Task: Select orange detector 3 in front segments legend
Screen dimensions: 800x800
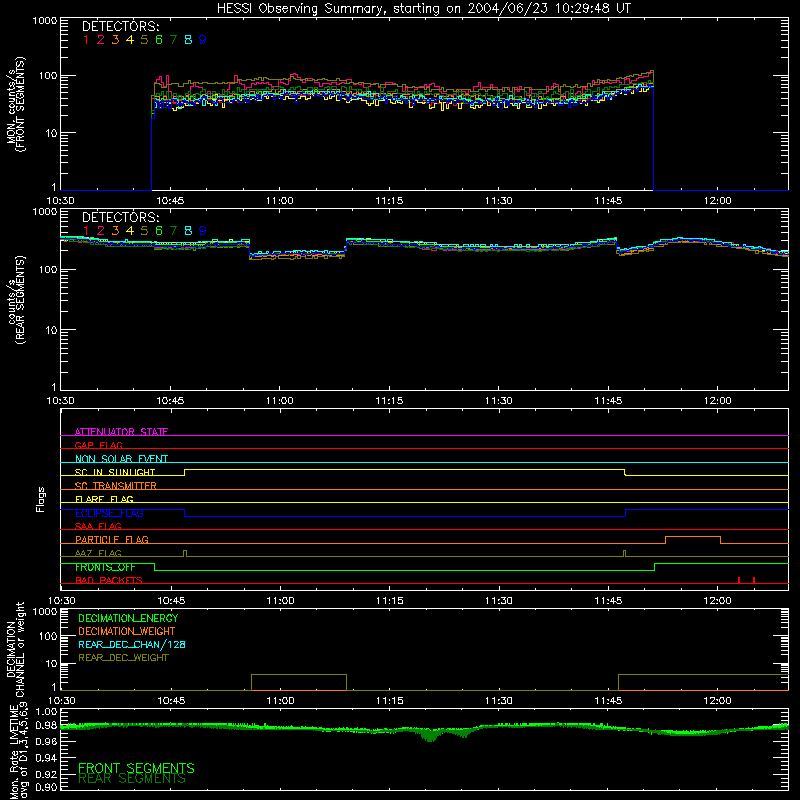Action: [115, 40]
